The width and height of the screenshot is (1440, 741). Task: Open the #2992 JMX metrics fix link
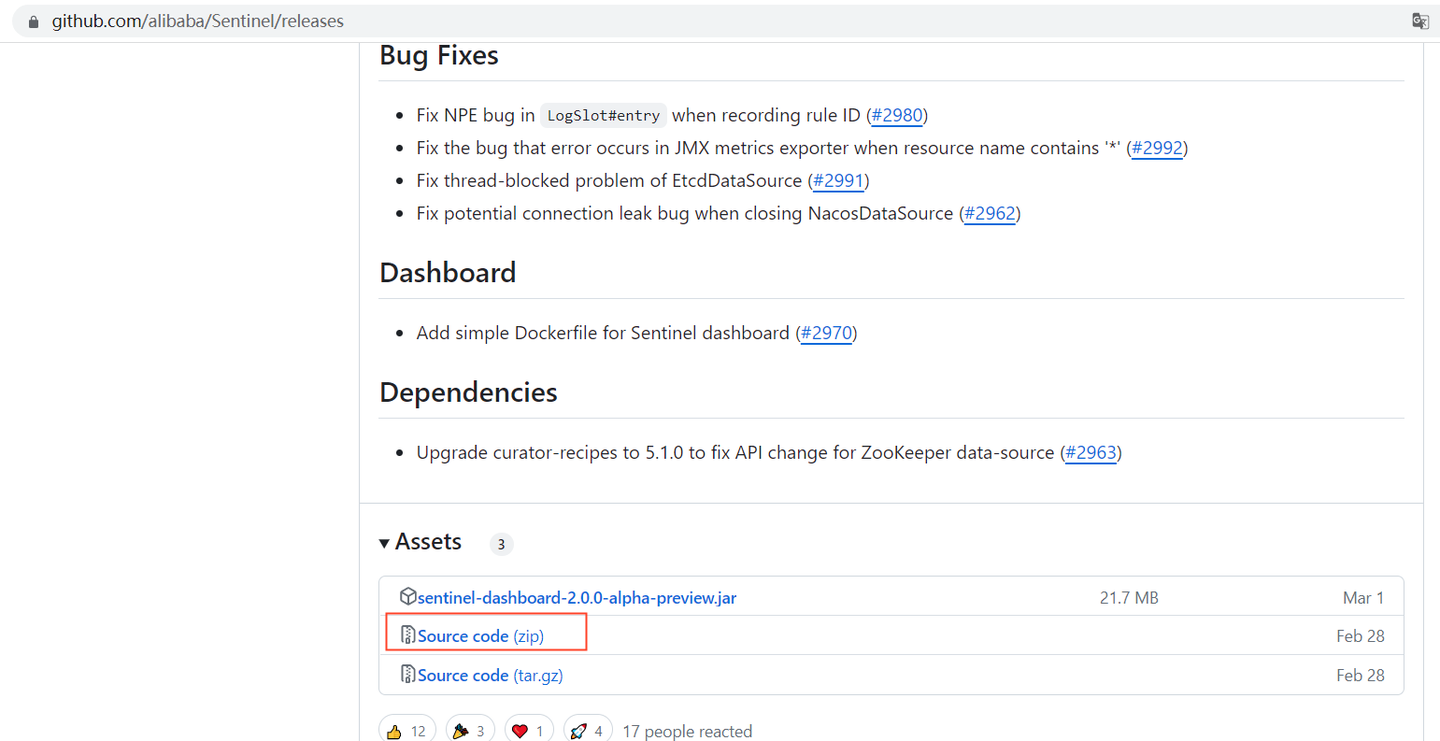click(1157, 148)
